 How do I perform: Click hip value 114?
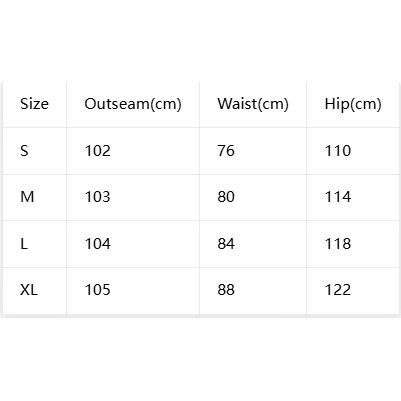click(x=338, y=197)
